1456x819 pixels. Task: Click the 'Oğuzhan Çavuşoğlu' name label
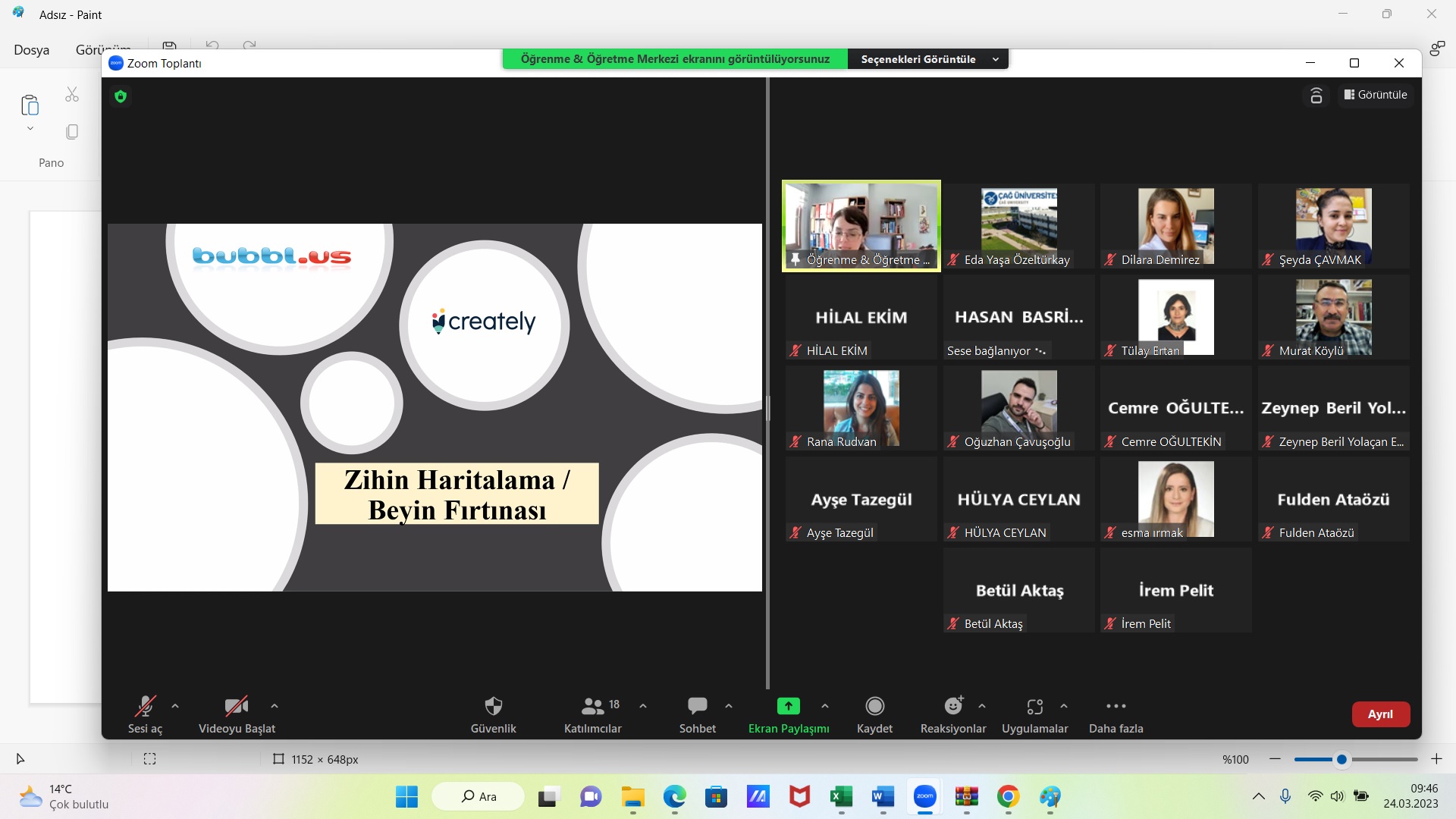click(1018, 441)
